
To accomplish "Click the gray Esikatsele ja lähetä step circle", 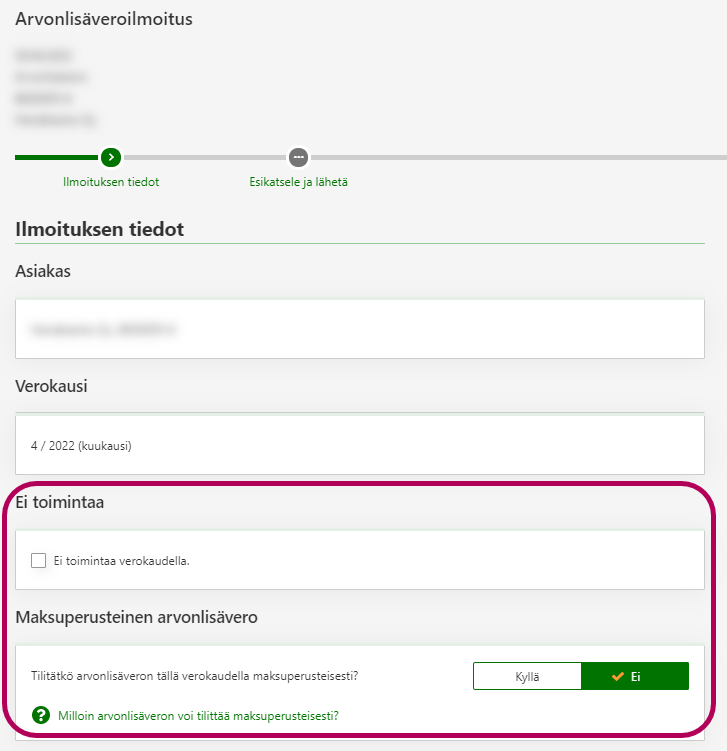I will [298, 157].
